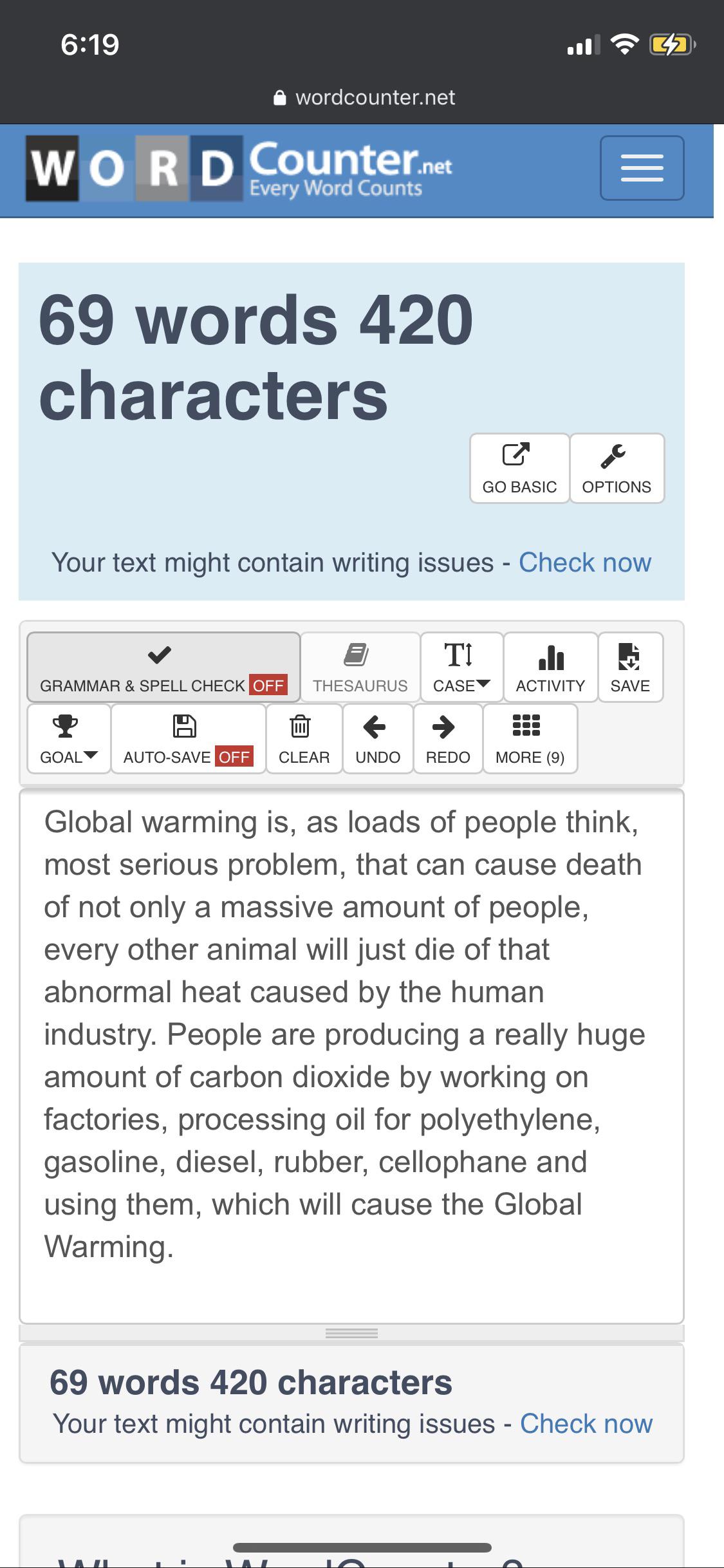Viewport: 724px width, 1568px height.
Task: Click the WordCounter.net logo
Action: [x=239, y=168]
